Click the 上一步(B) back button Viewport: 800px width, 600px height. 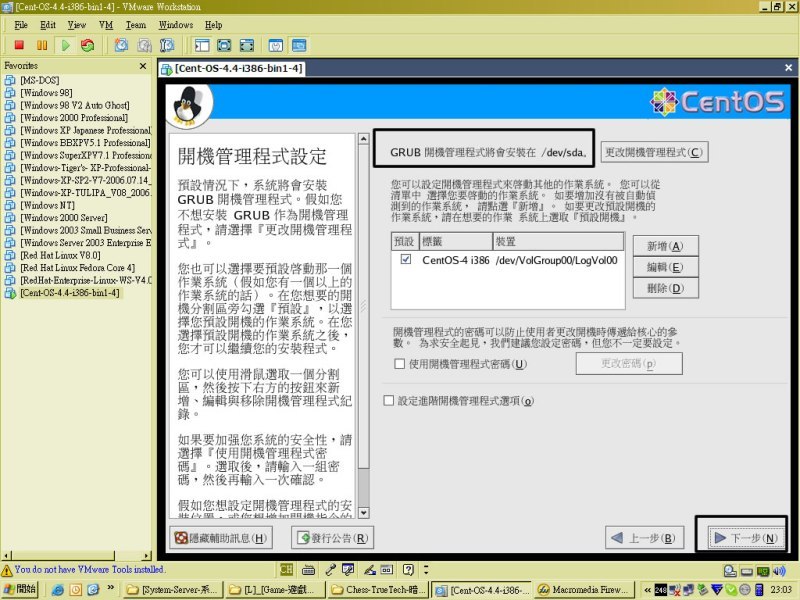pos(644,538)
